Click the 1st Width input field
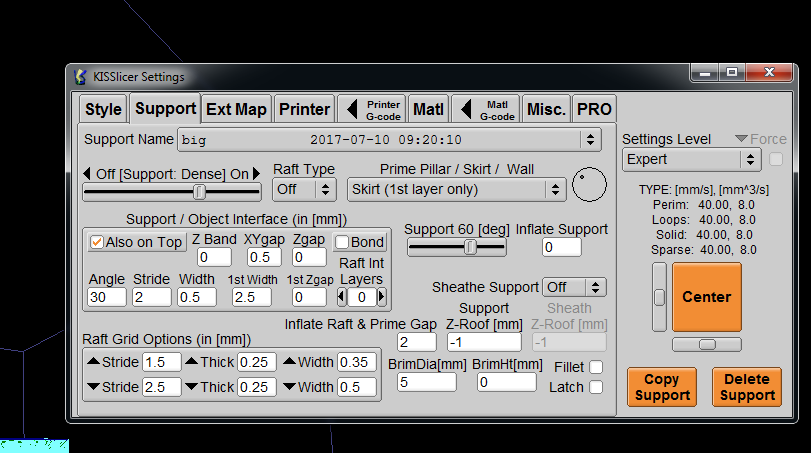 pyautogui.click(x=252, y=297)
